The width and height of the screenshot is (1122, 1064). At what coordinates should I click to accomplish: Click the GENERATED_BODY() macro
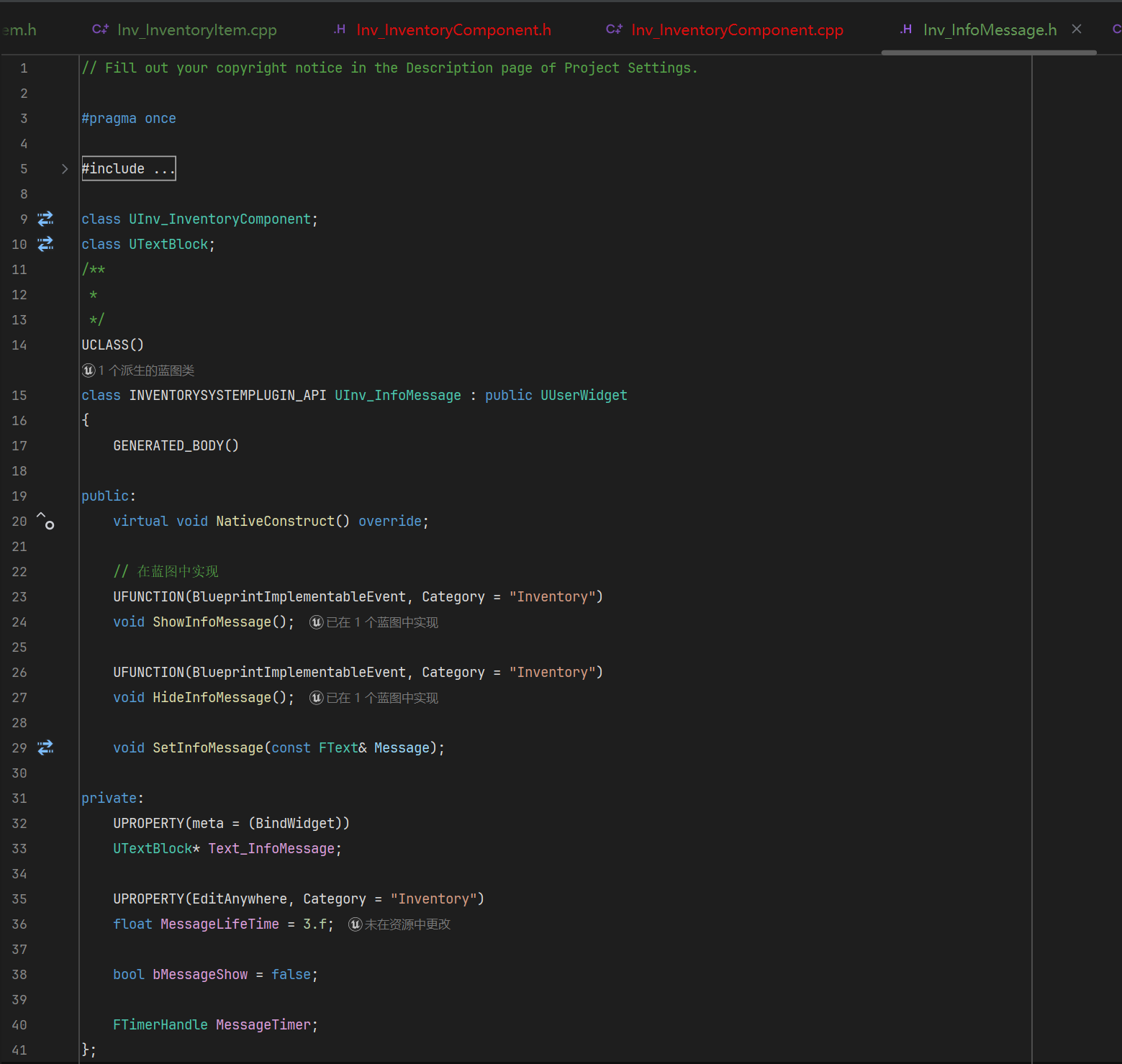176,445
